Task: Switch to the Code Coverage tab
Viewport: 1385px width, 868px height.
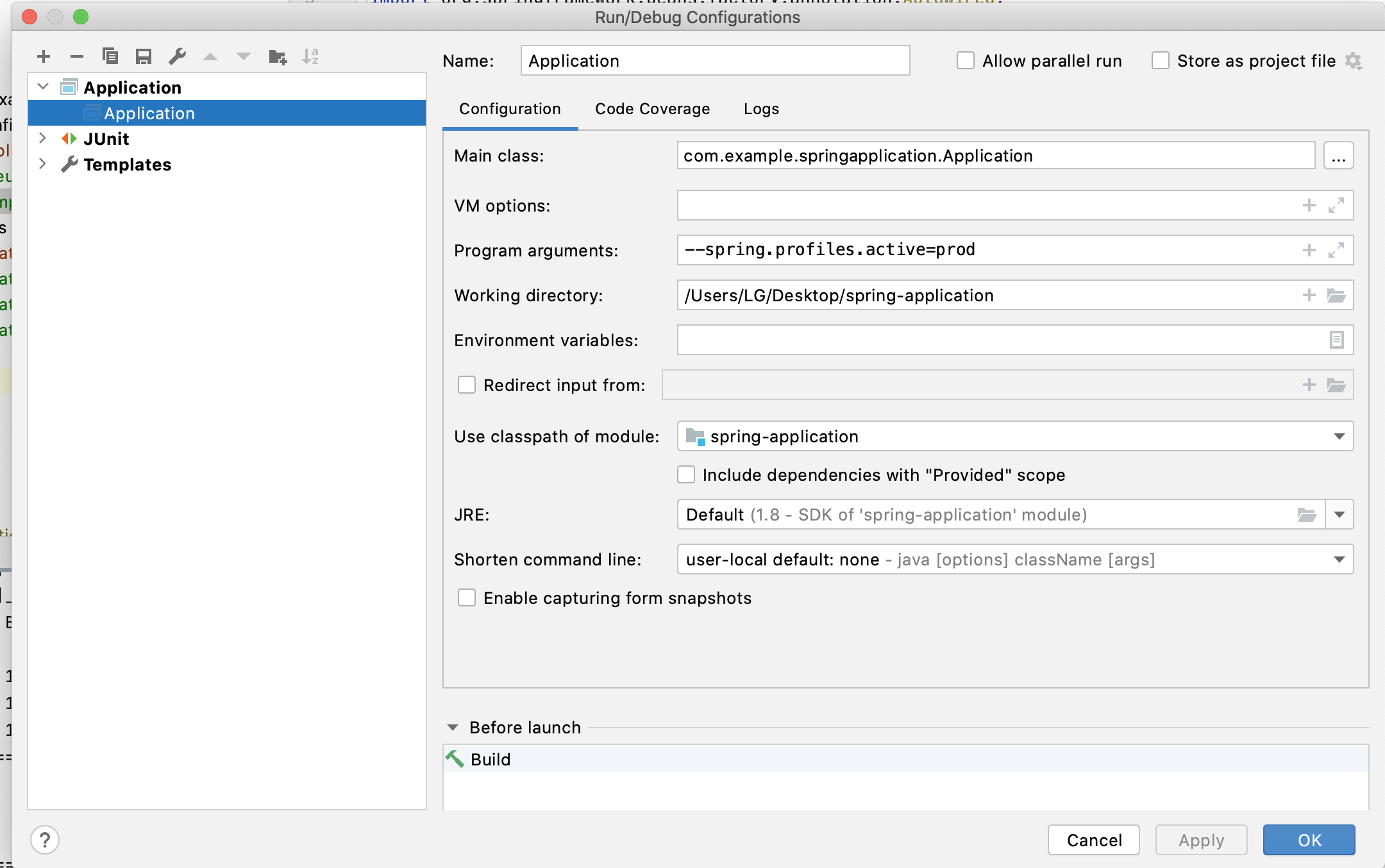Action: (x=652, y=109)
